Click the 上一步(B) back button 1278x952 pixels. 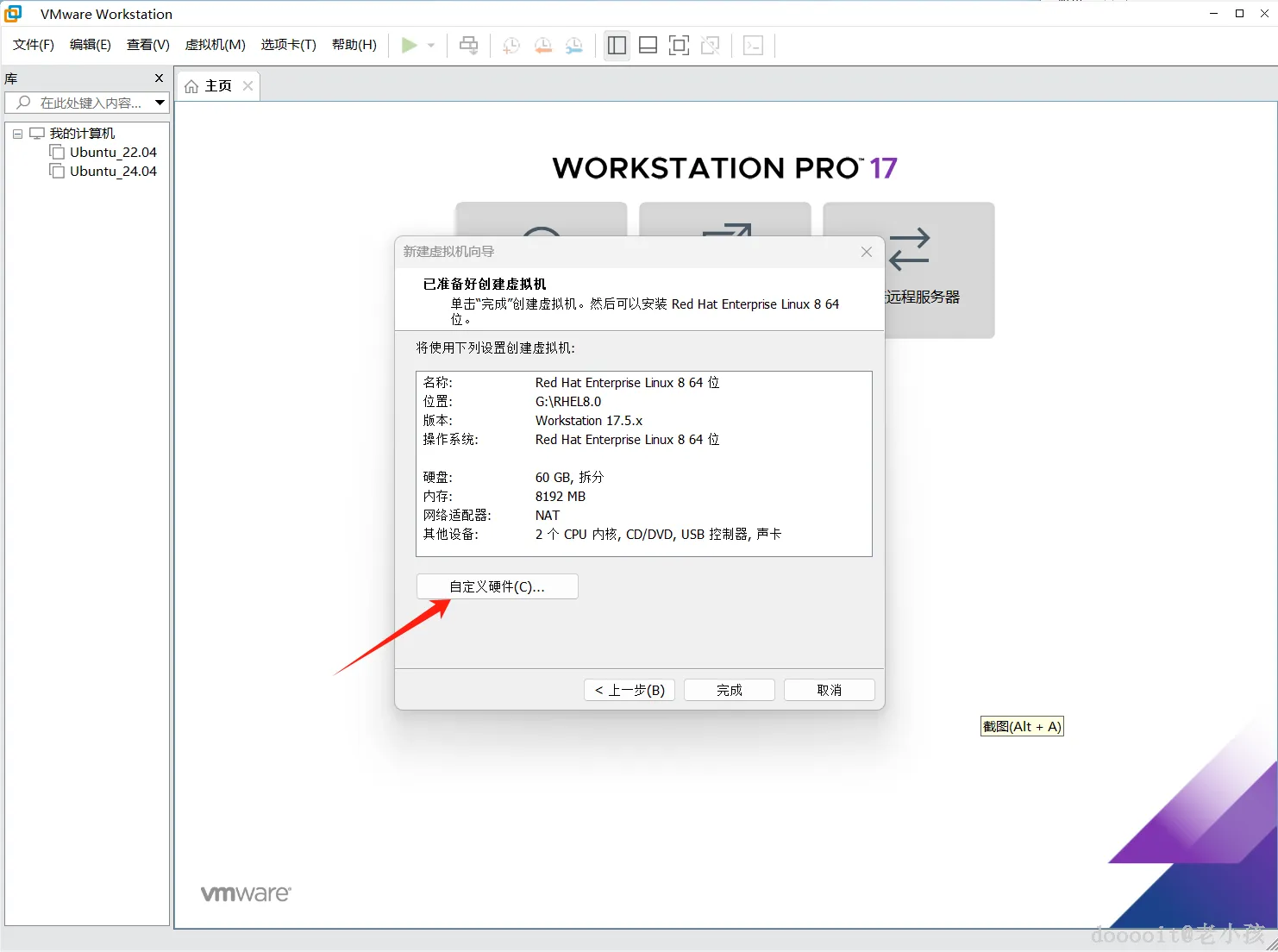[x=630, y=690]
